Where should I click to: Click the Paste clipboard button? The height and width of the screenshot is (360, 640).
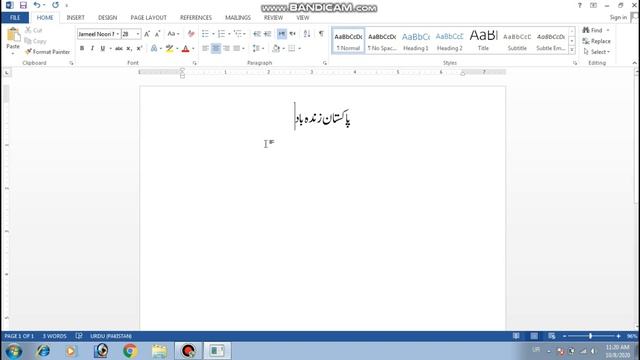click(13, 40)
